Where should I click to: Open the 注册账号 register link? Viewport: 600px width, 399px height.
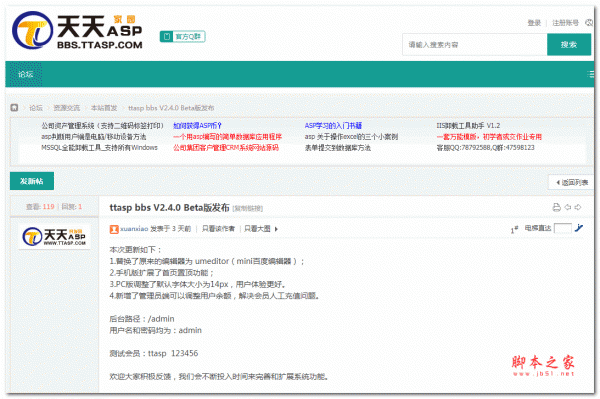[565, 23]
